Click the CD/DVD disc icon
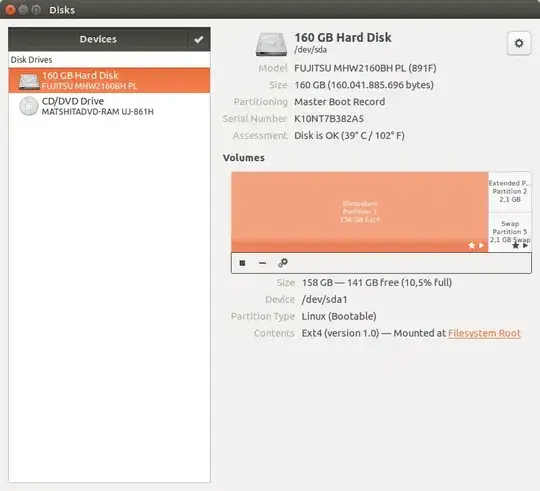Screen dimensions: 540x491 29,106
